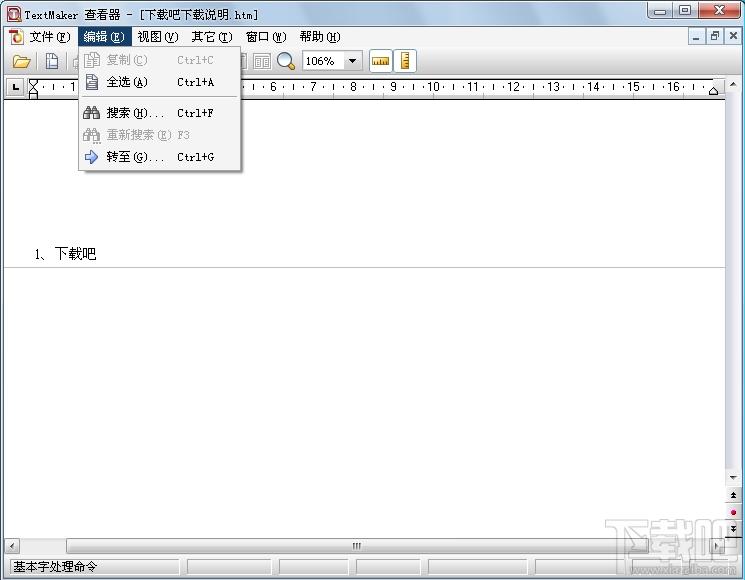745x580 pixels.
Task: Open the zoom level dropdown arrow
Action: [353, 61]
